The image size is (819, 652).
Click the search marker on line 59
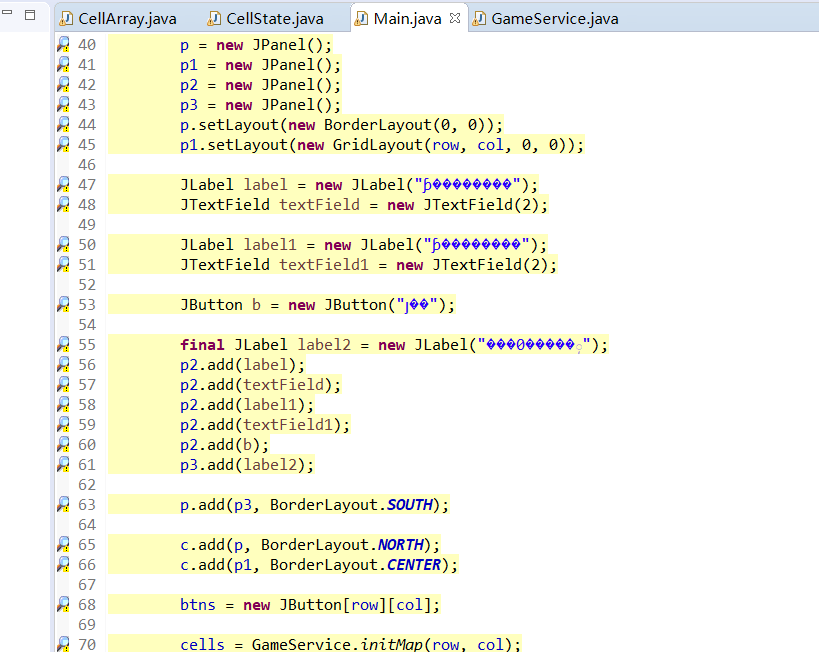63,424
